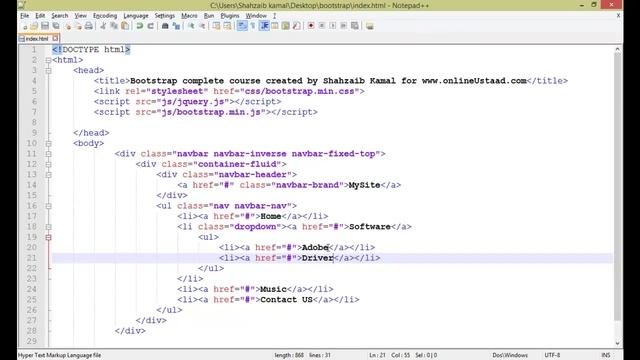Zoom out using the toolbar icon

coord(202,26)
